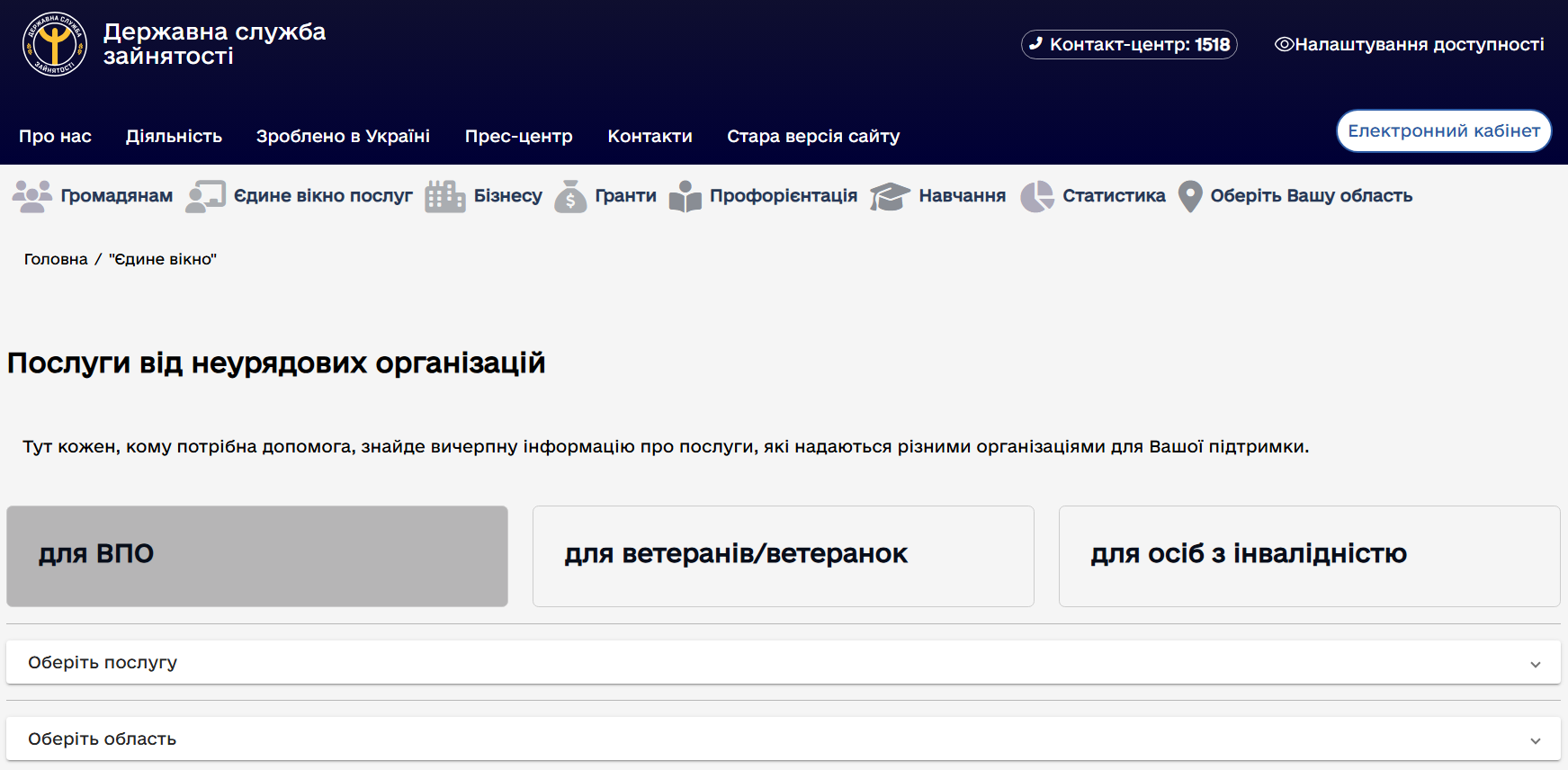Image resolution: width=1568 pixels, height=770 pixels.
Task: Switch to для ветеранів/ветеранок tab
Action: (783, 556)
